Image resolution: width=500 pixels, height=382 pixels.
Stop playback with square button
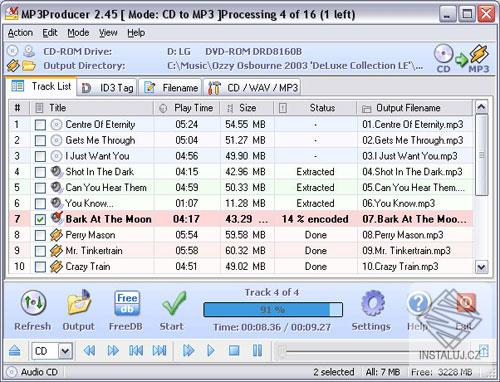(234, 351)
